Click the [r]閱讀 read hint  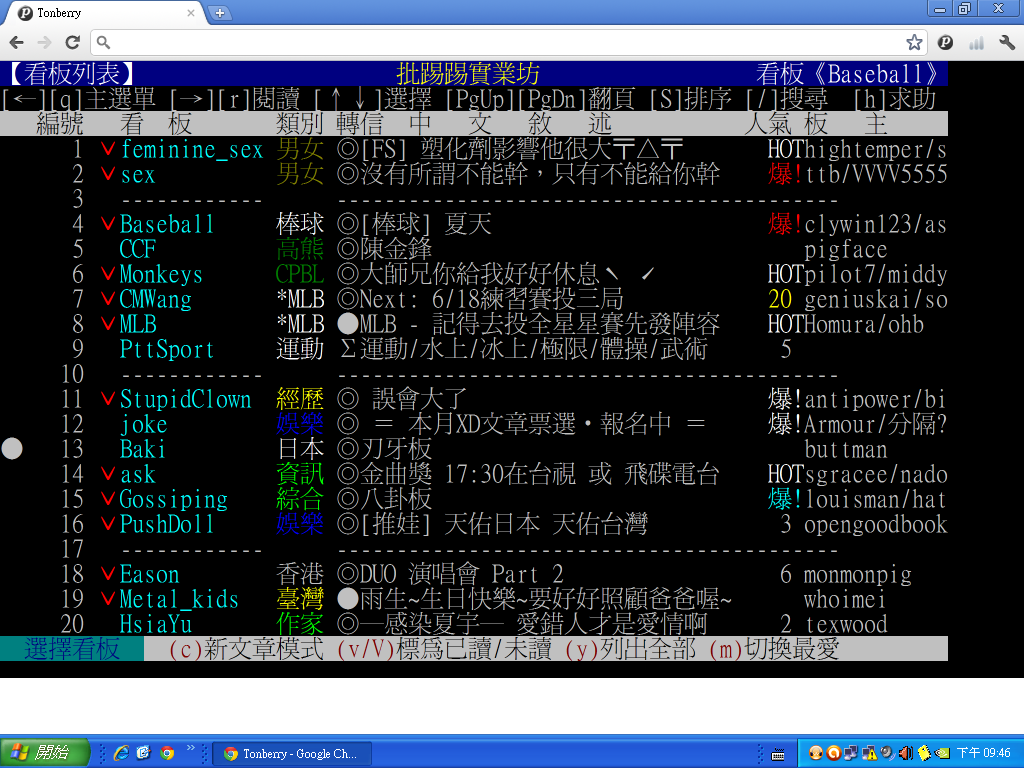tap(259, 99)
